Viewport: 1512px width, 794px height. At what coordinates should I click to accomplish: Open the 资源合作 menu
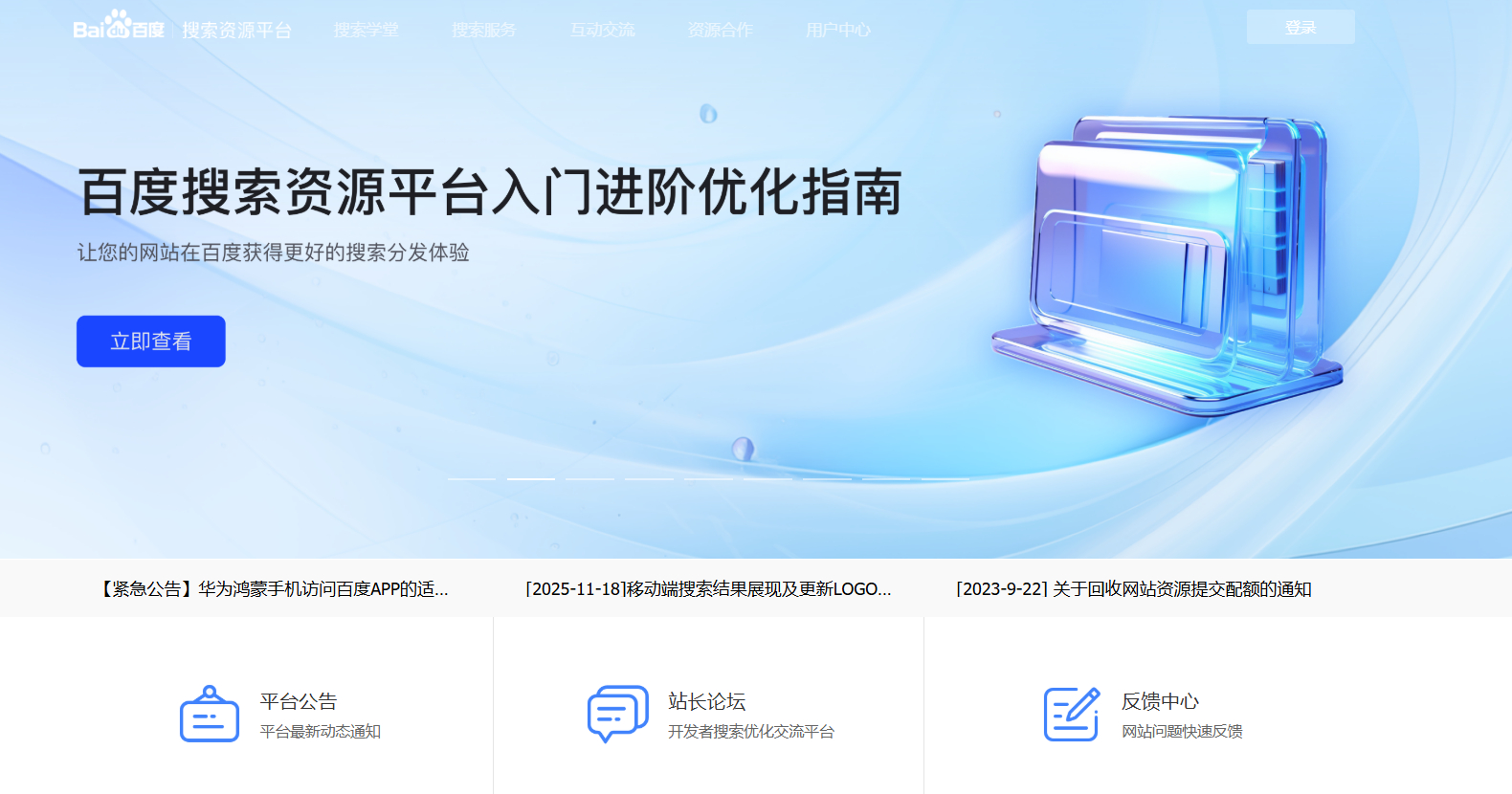coord(721,31)
